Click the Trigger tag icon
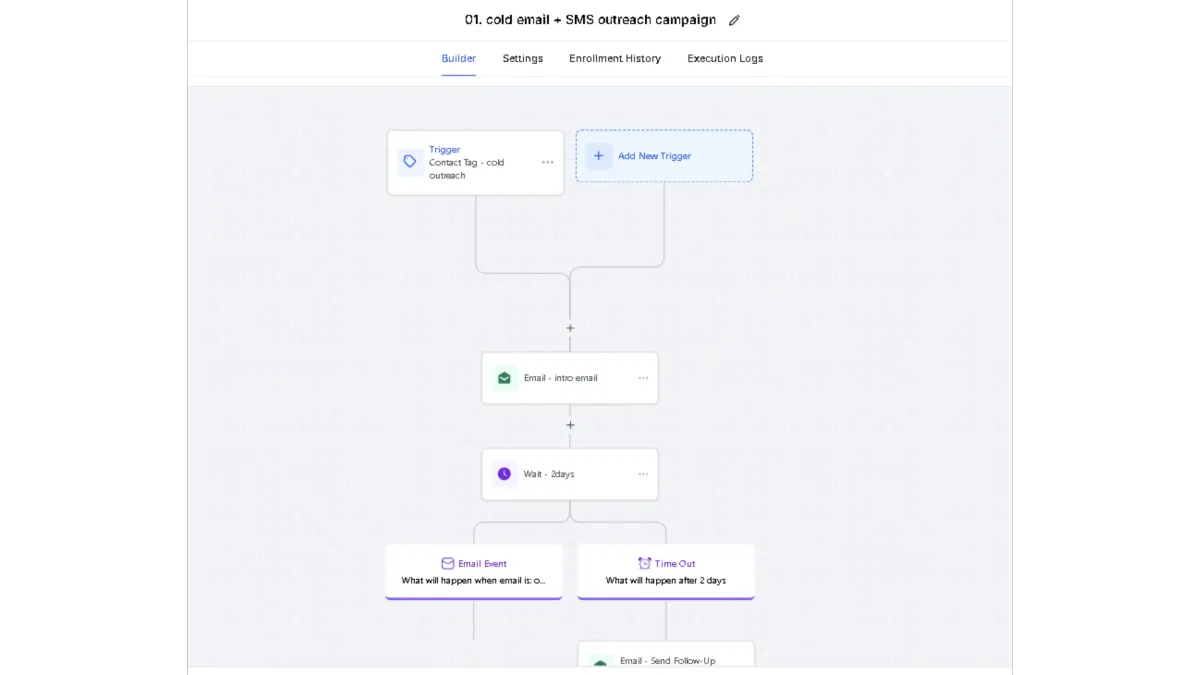1200x675 pixels. (x=410, y=162)
